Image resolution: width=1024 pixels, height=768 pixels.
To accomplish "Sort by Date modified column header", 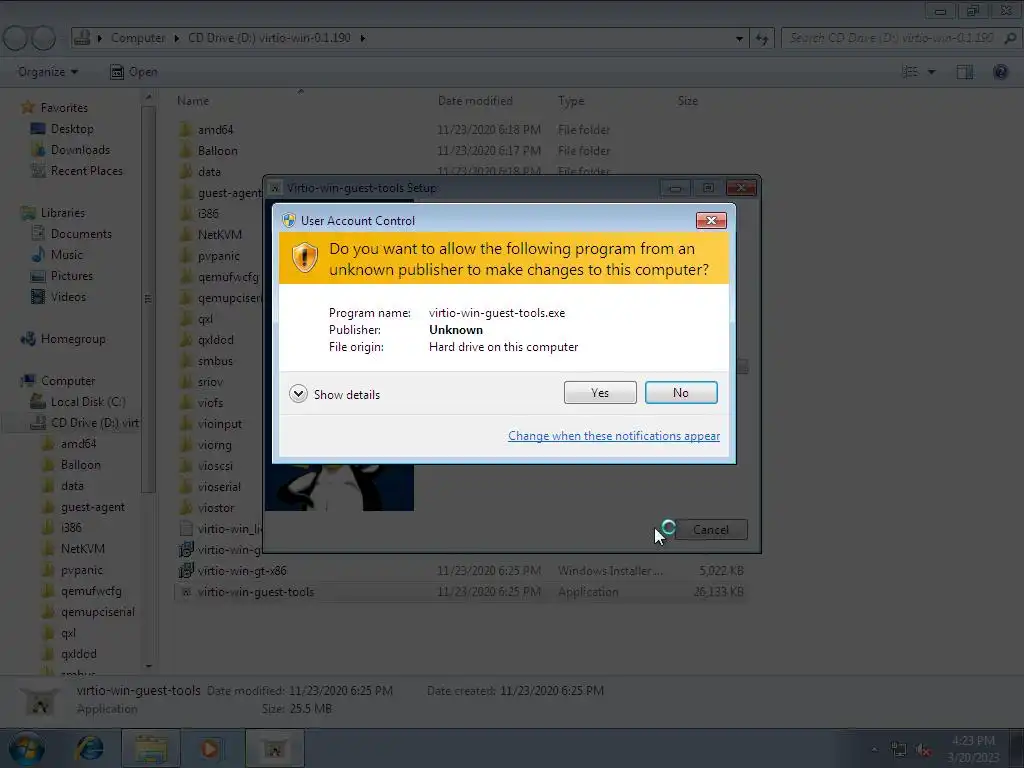I will 475,101.
